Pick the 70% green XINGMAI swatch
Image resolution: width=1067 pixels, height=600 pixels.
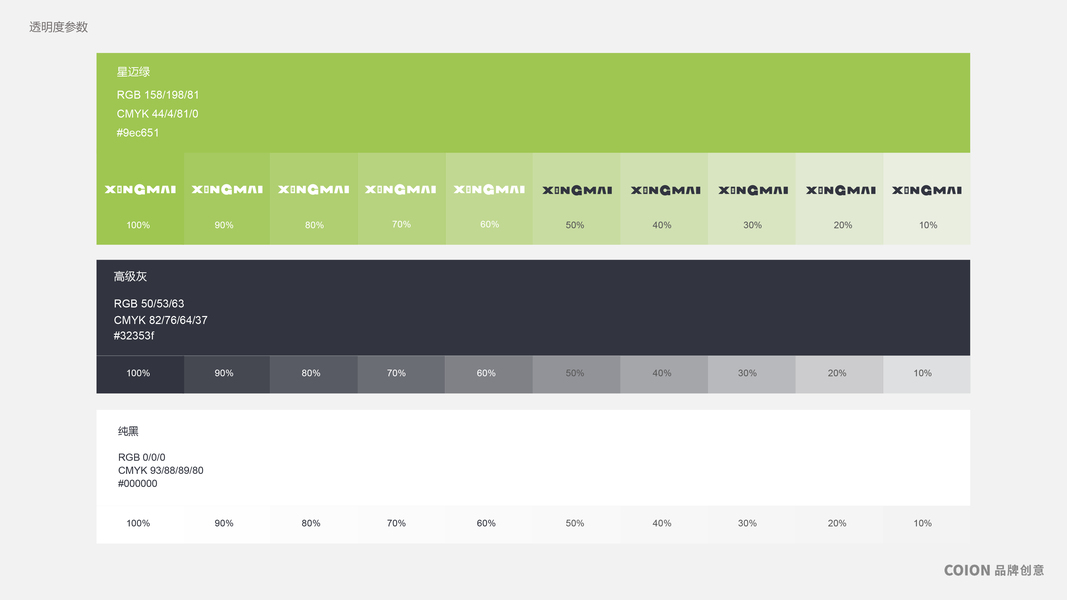click(x=401, y=199)
